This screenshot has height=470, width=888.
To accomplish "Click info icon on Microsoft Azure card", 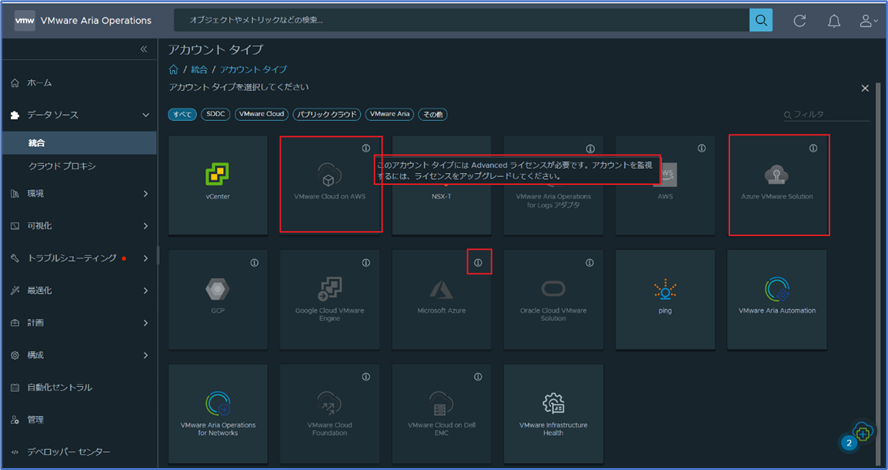I will [478, 263].
